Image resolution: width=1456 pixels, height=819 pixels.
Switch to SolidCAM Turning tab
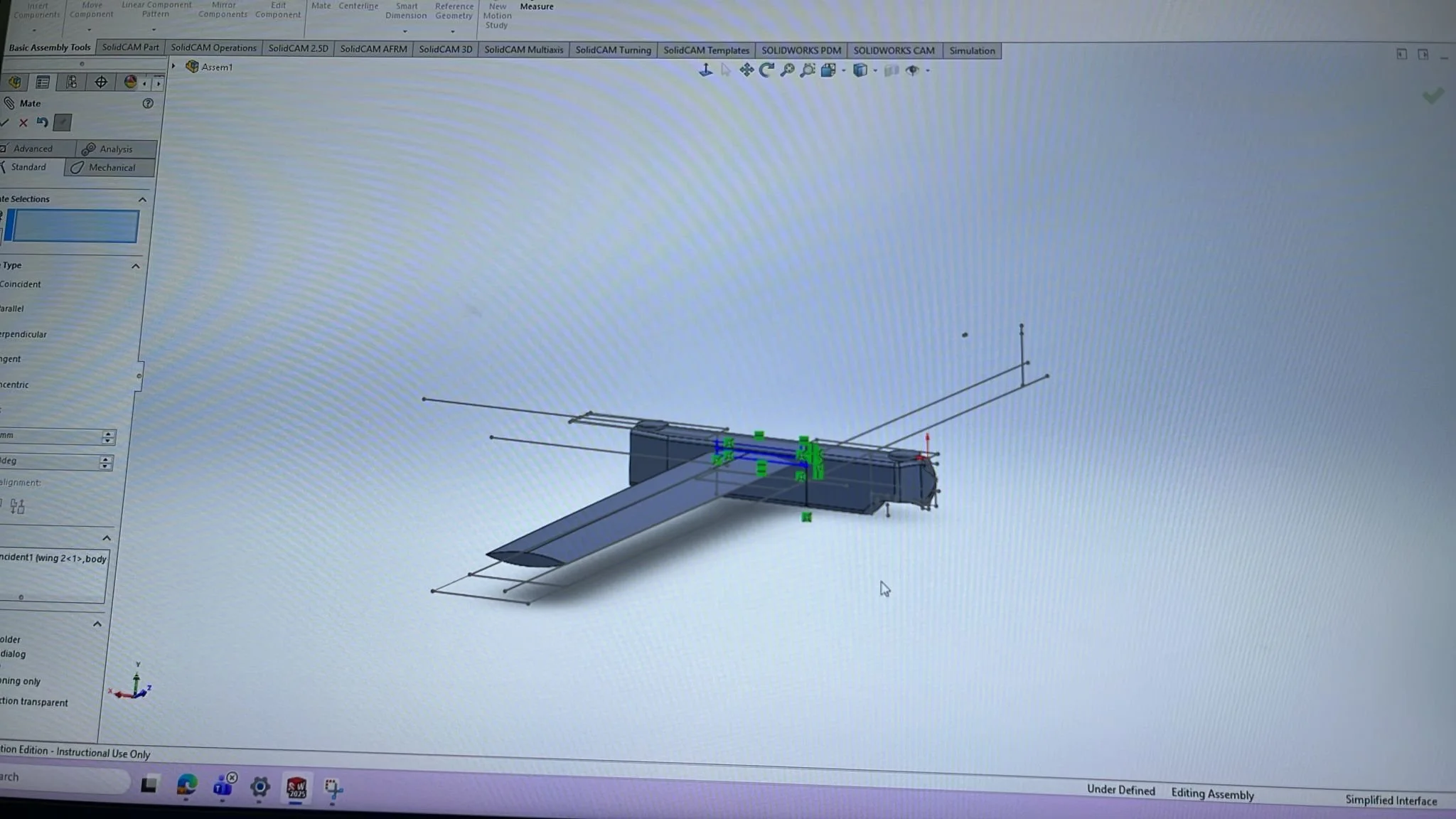coord(613,50)
